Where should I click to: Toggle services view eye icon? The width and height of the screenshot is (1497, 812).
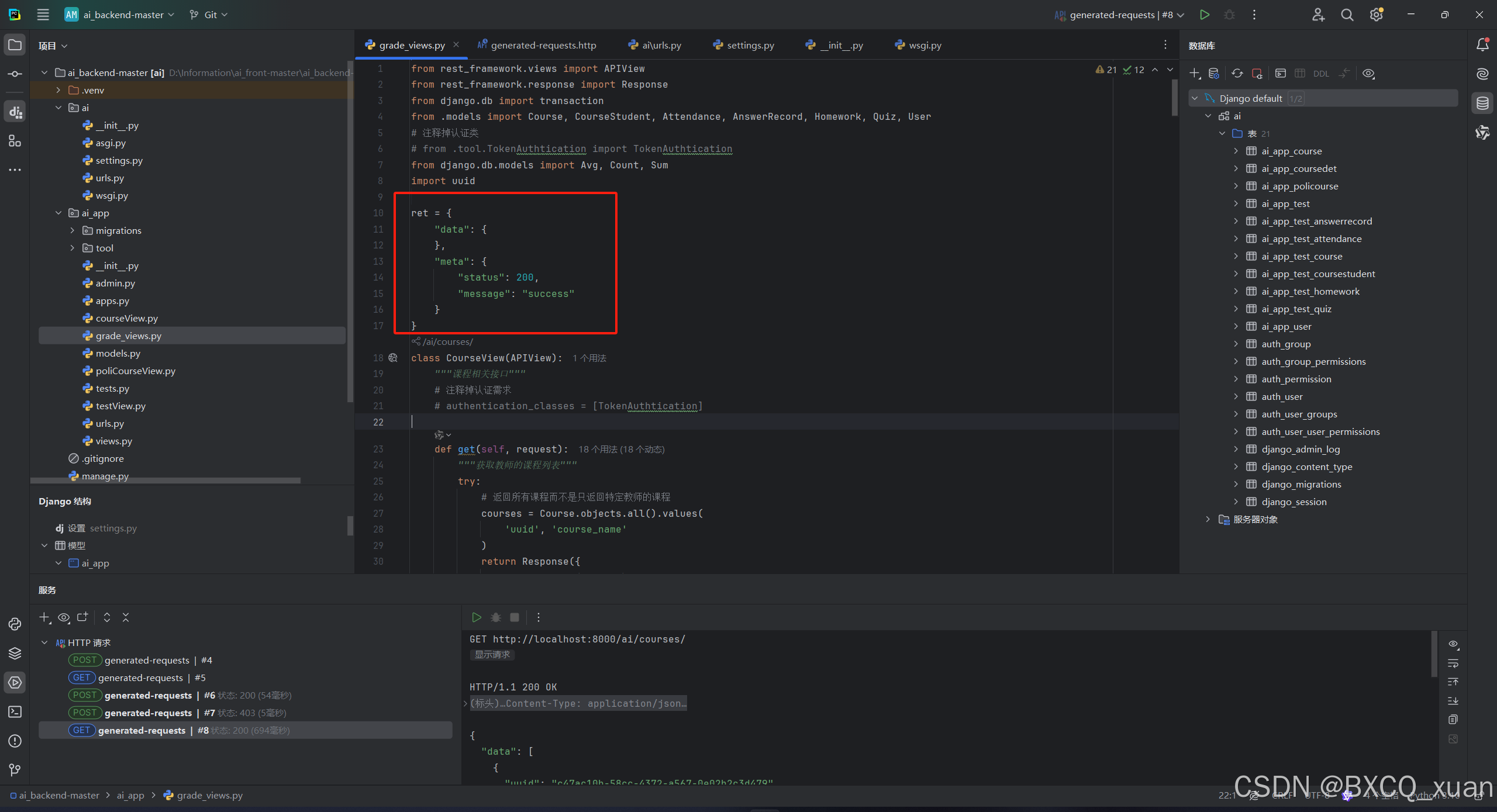tap(64, 617)
